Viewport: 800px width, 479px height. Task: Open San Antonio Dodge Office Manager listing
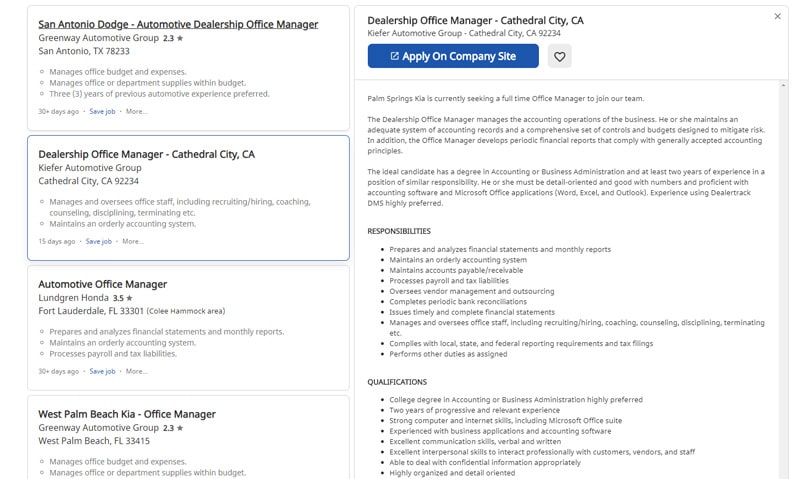click(178, 24)
